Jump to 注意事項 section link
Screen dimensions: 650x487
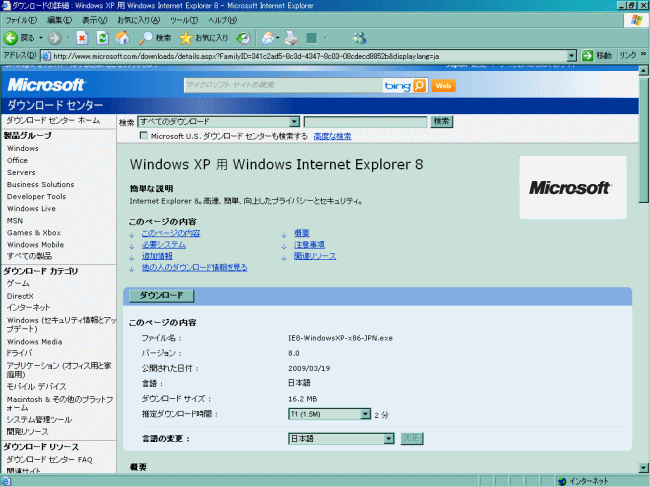(x=309, y=245)
